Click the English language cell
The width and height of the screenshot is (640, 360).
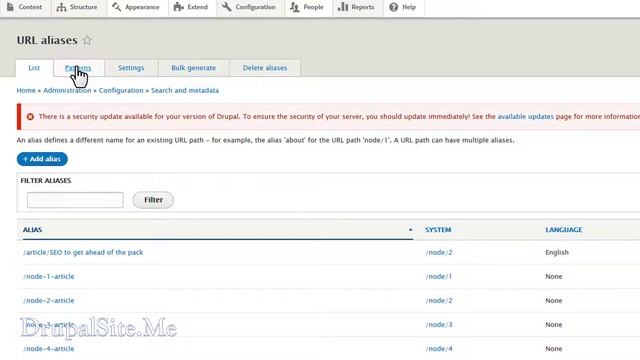click(557, 252)
